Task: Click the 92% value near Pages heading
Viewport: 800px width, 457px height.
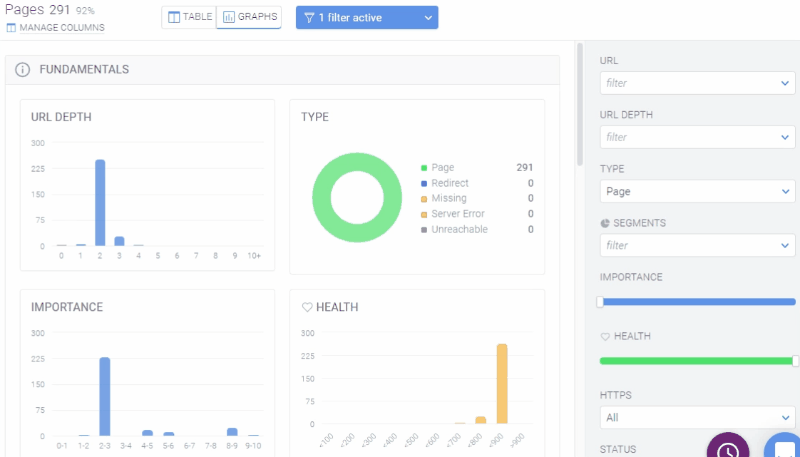Action: (x=85, y=11)
